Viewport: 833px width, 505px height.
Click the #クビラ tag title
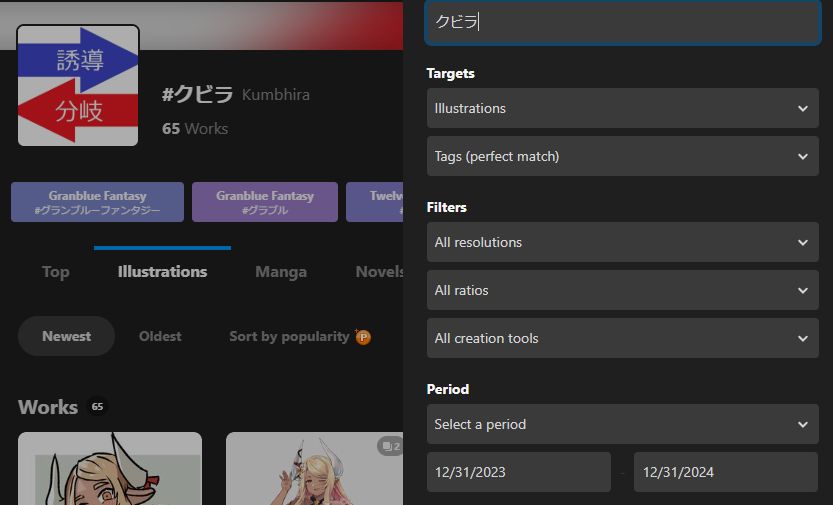pyautogui.click(x=198, y=95)
